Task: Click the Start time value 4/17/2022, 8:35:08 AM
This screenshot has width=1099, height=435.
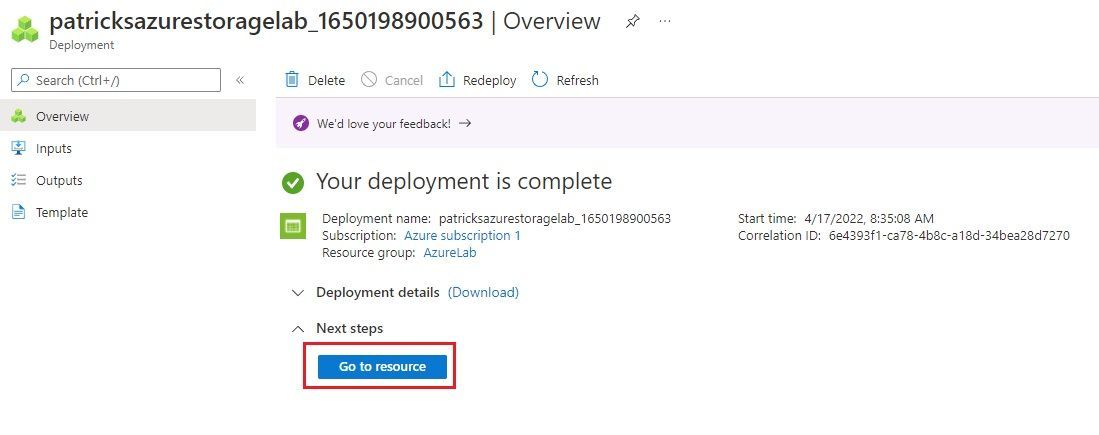Action: (868, 219)
